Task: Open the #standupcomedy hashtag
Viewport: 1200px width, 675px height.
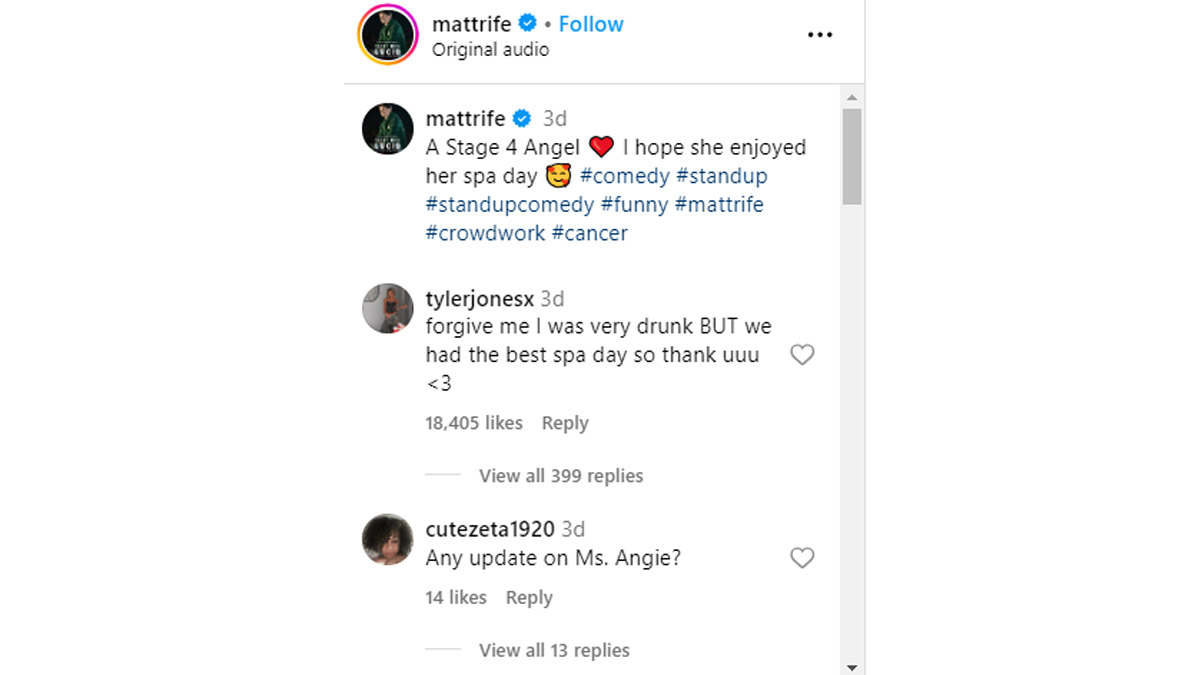Action: pos(510,204)
